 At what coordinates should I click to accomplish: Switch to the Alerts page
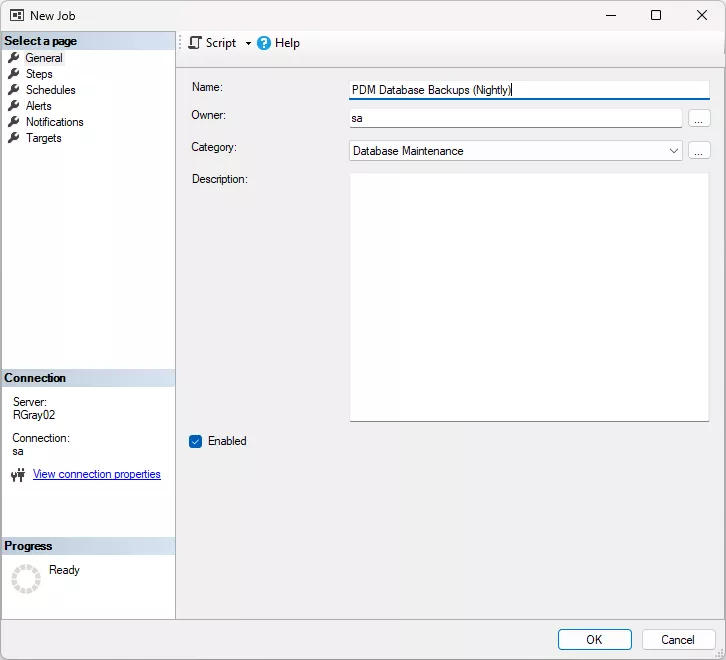[x=38, y=106]
